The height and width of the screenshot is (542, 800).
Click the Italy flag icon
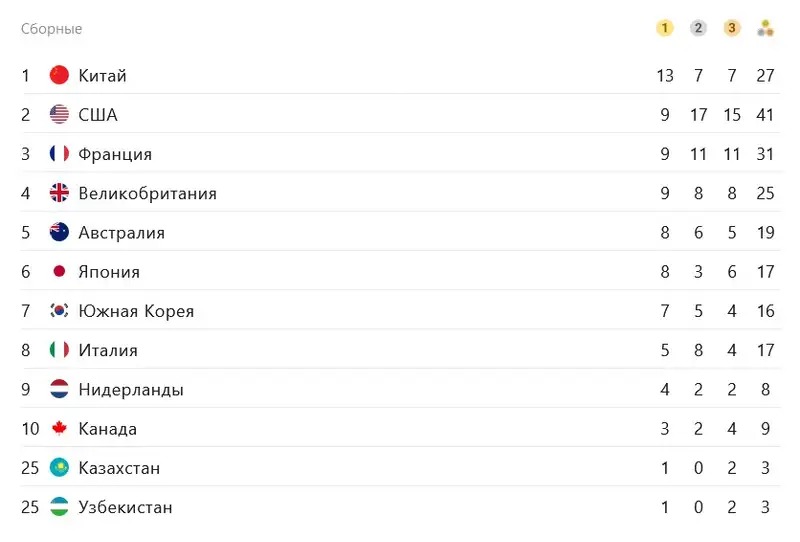(x=59, y=350)
